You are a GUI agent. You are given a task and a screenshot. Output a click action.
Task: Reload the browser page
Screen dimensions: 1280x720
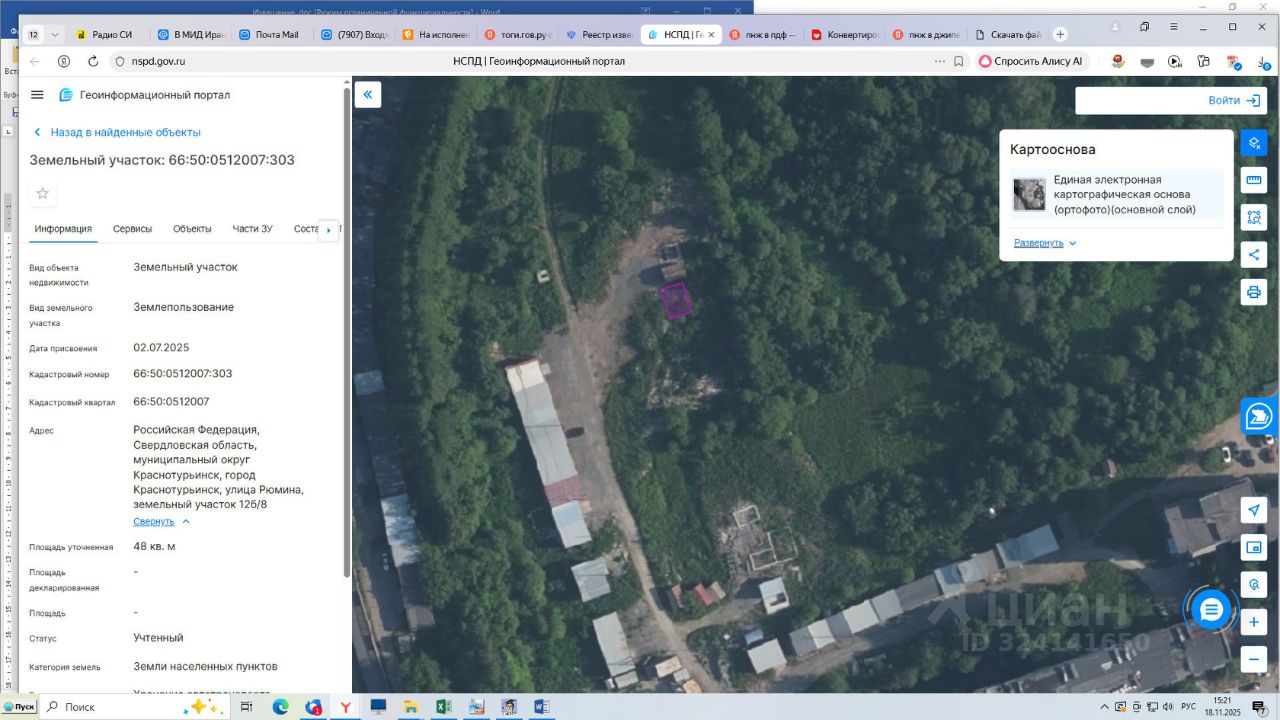(x=93, y=61)
